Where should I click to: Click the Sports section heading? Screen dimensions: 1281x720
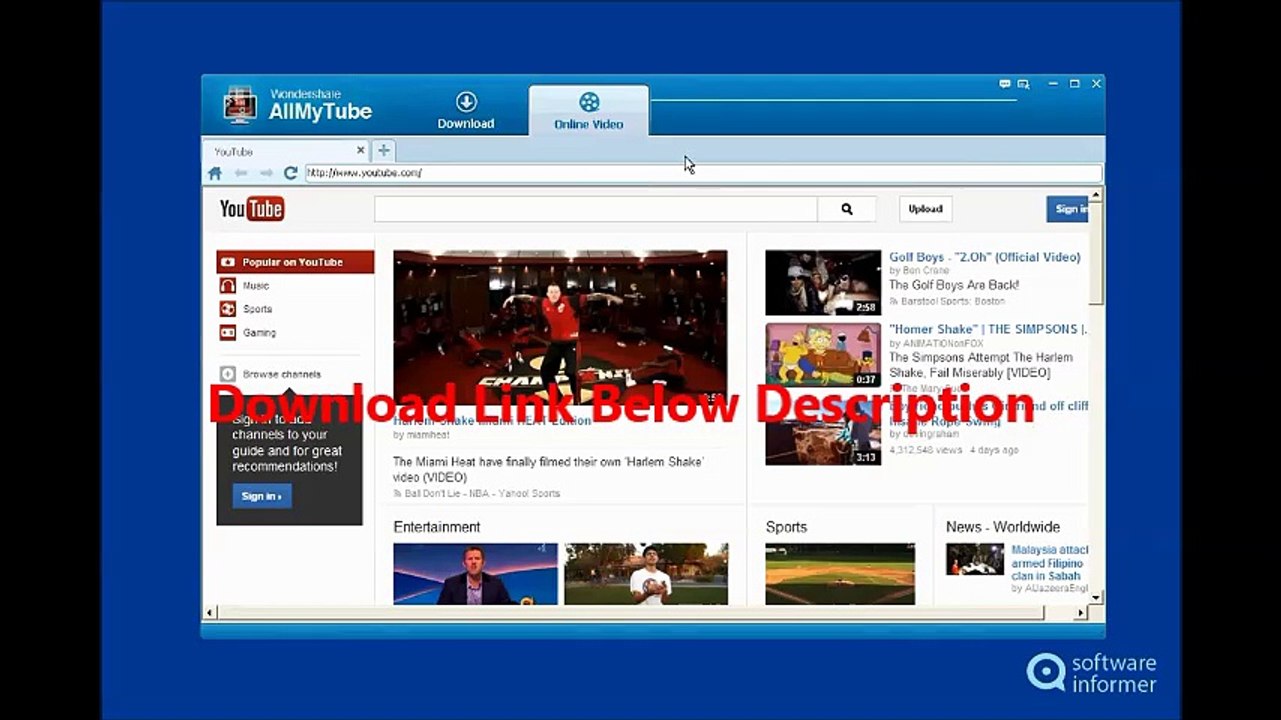(786, 527)
